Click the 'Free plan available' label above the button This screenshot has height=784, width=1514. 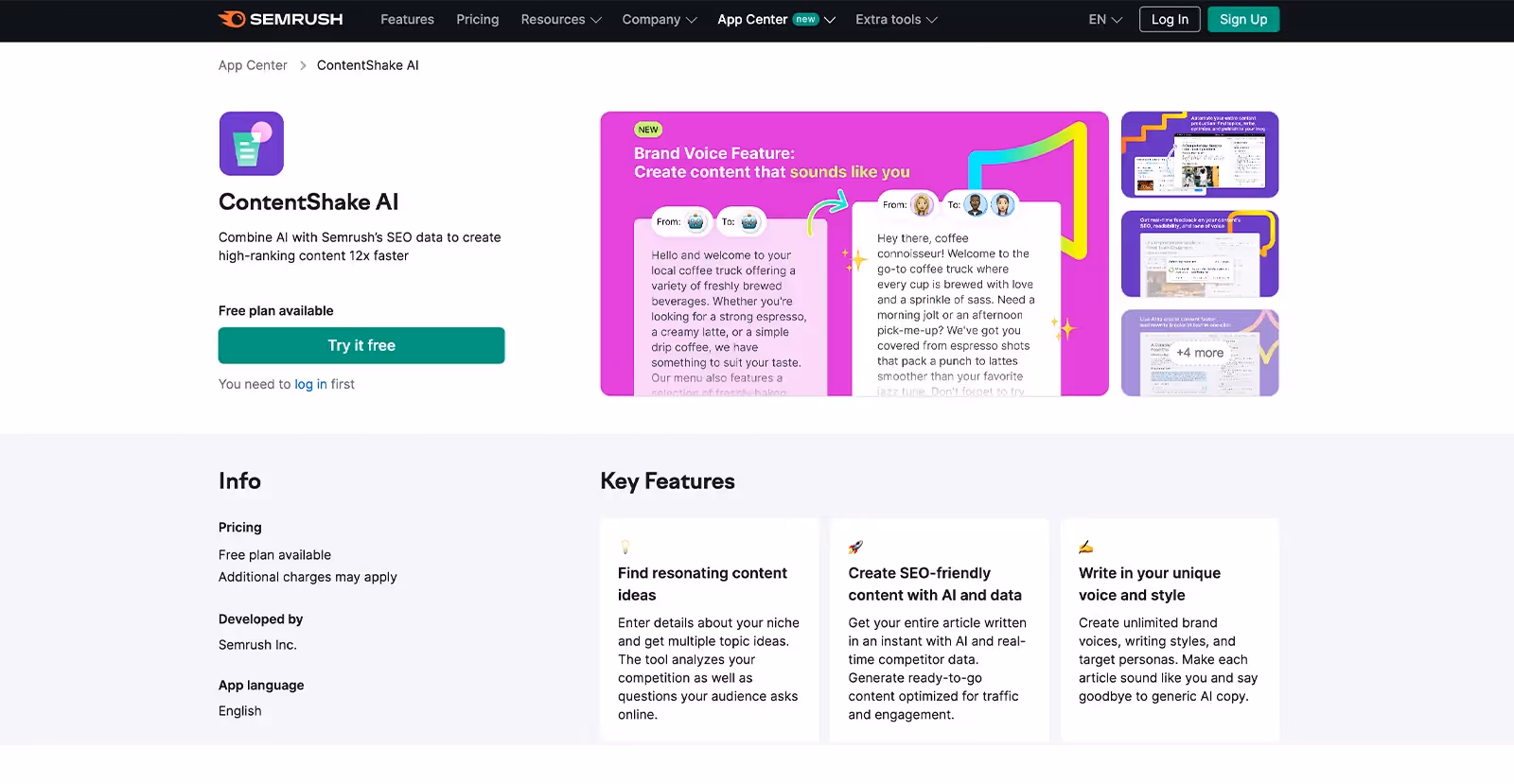pyautogui.click(x=275, y=310)
